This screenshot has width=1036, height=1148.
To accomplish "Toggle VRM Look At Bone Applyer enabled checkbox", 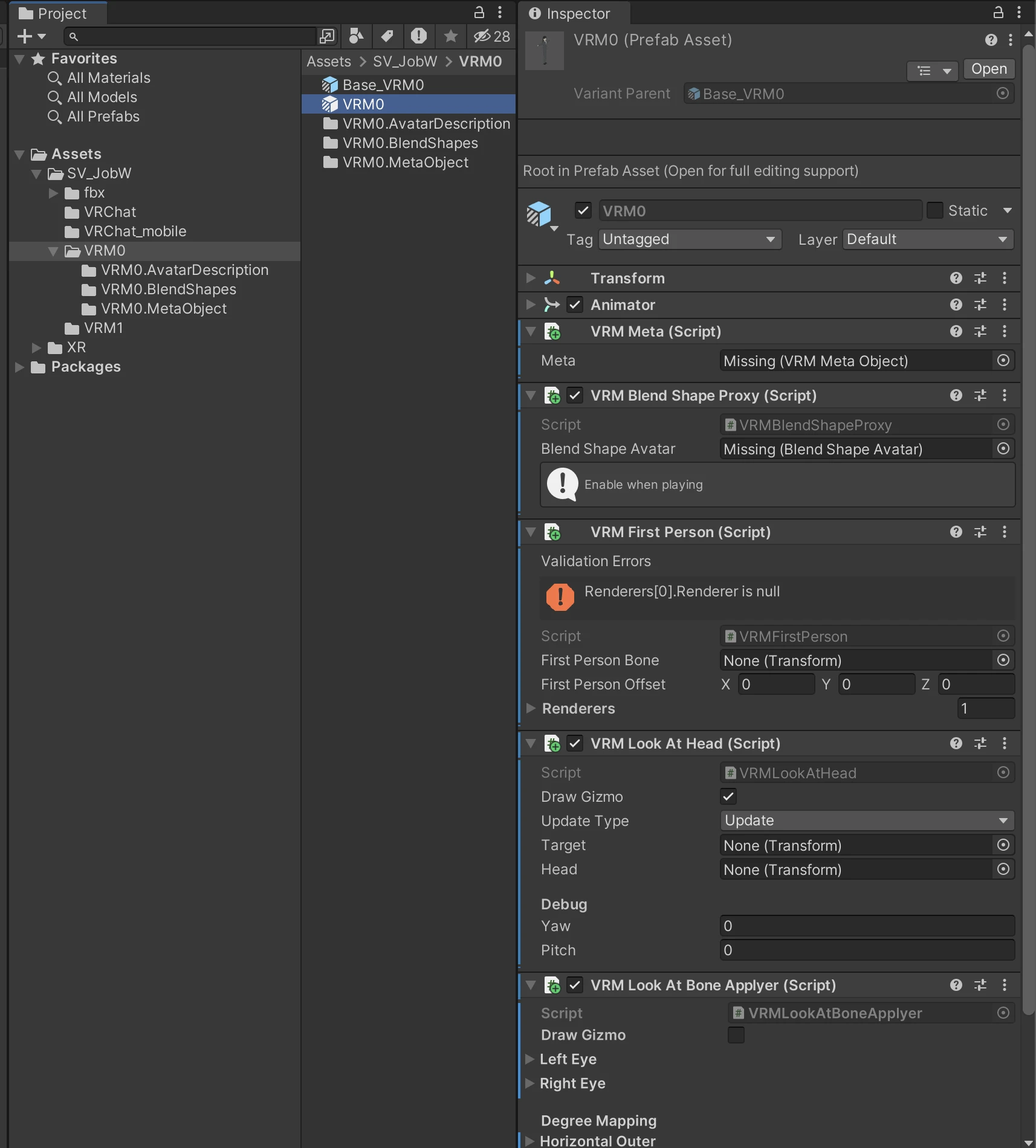I will click(x=575, y=985).
